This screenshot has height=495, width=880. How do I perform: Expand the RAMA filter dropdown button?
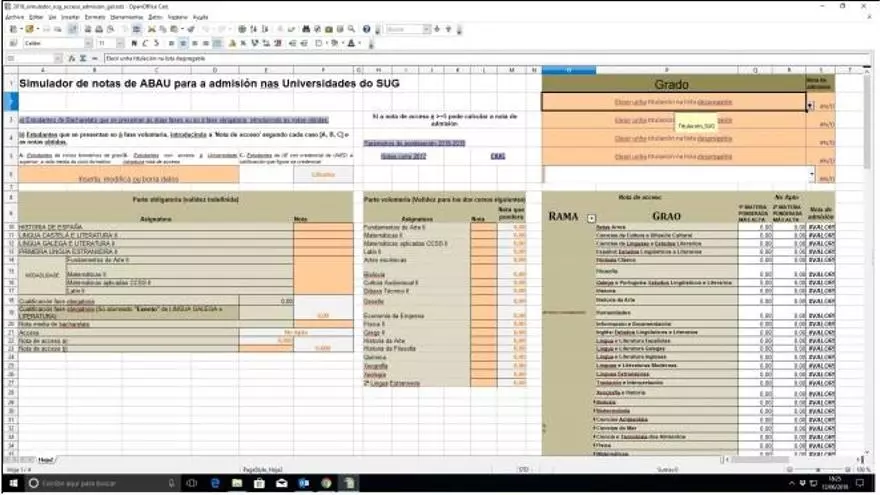coord(591,217)
